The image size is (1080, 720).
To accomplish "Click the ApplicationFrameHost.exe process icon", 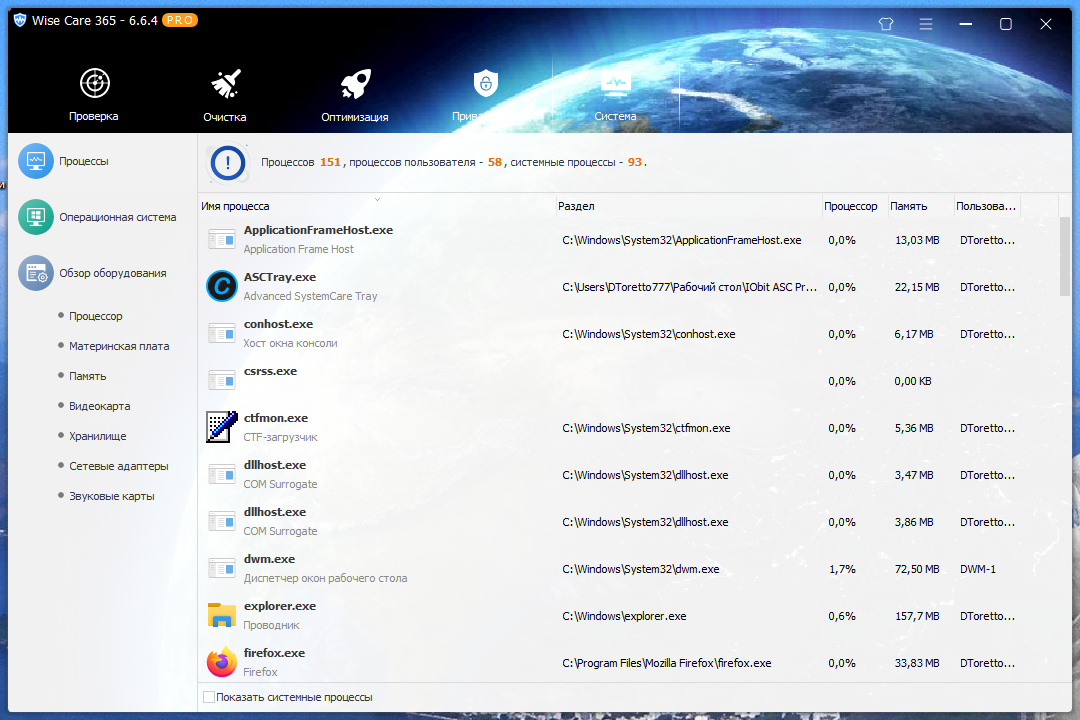I will click(222, 240).
